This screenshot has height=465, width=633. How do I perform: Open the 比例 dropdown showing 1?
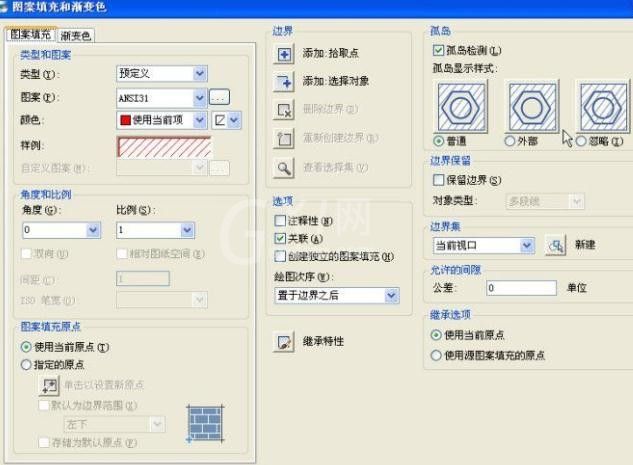(x=155, y=230)
